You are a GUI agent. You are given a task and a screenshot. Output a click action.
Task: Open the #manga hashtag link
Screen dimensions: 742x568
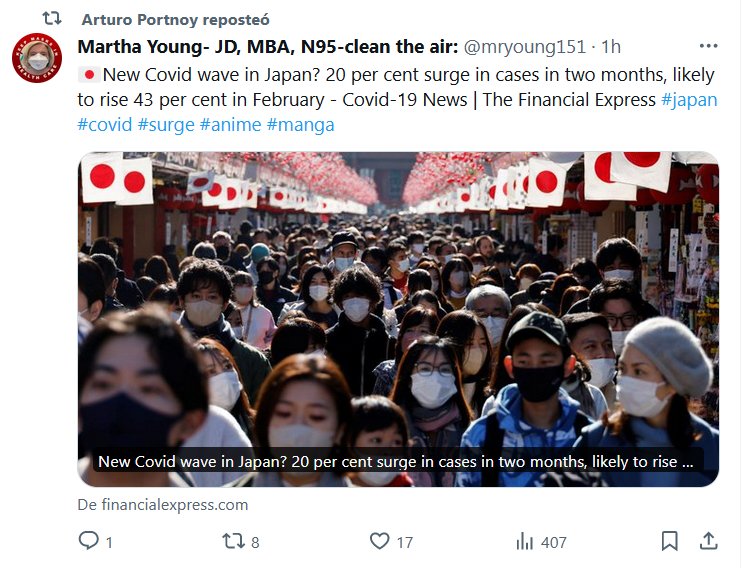[300, 124]
